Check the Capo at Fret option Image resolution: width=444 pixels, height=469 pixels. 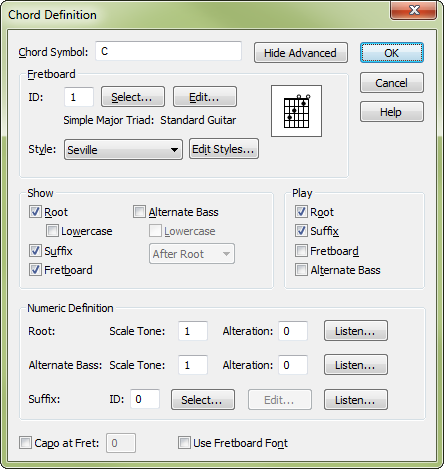[25, 443]
